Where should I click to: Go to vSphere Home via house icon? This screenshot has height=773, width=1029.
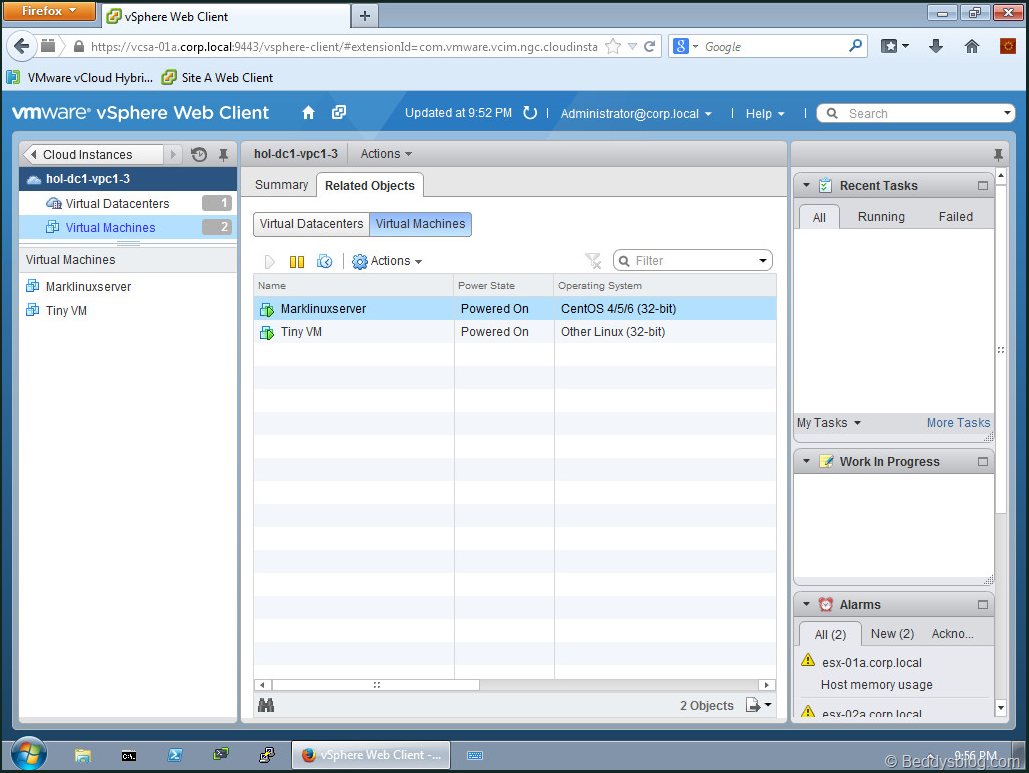(x=308, y=113)
